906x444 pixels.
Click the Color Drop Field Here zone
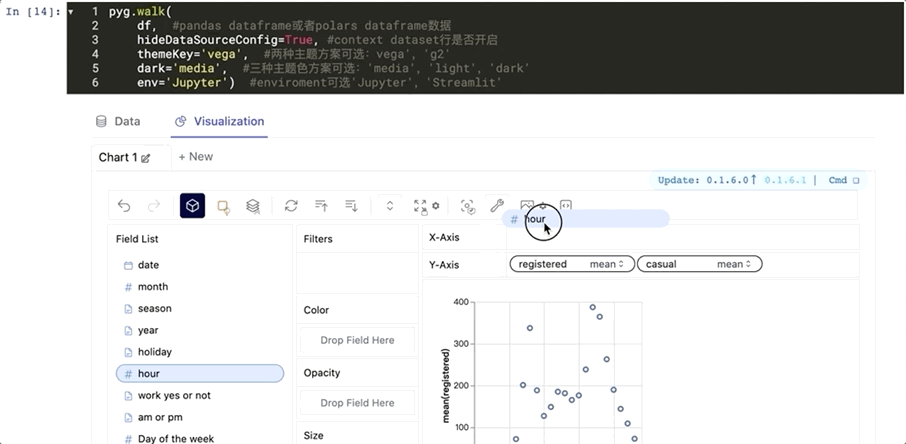tap(357, 341)
